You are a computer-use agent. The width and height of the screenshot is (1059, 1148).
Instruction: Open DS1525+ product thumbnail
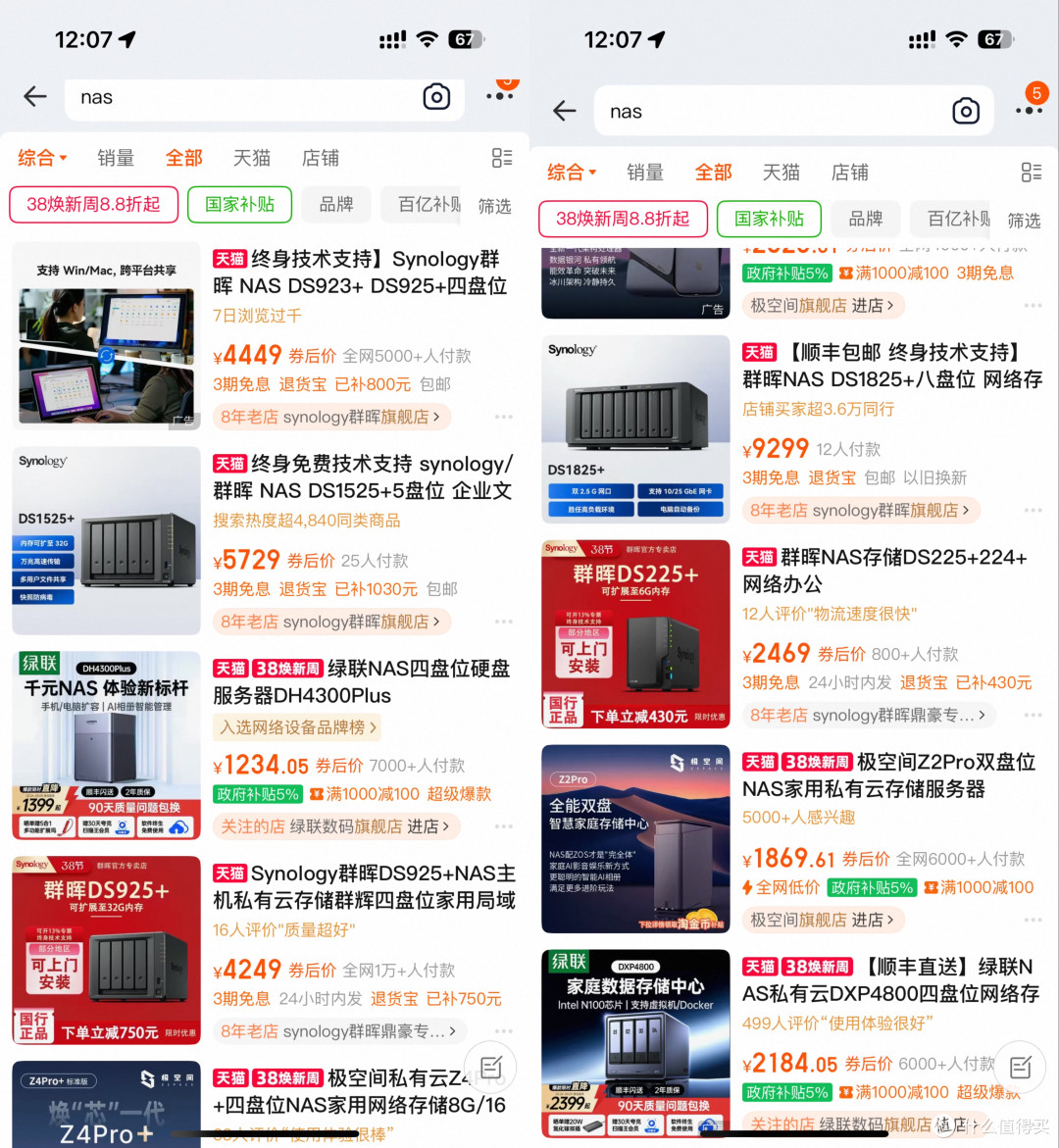tap(106, 540)
